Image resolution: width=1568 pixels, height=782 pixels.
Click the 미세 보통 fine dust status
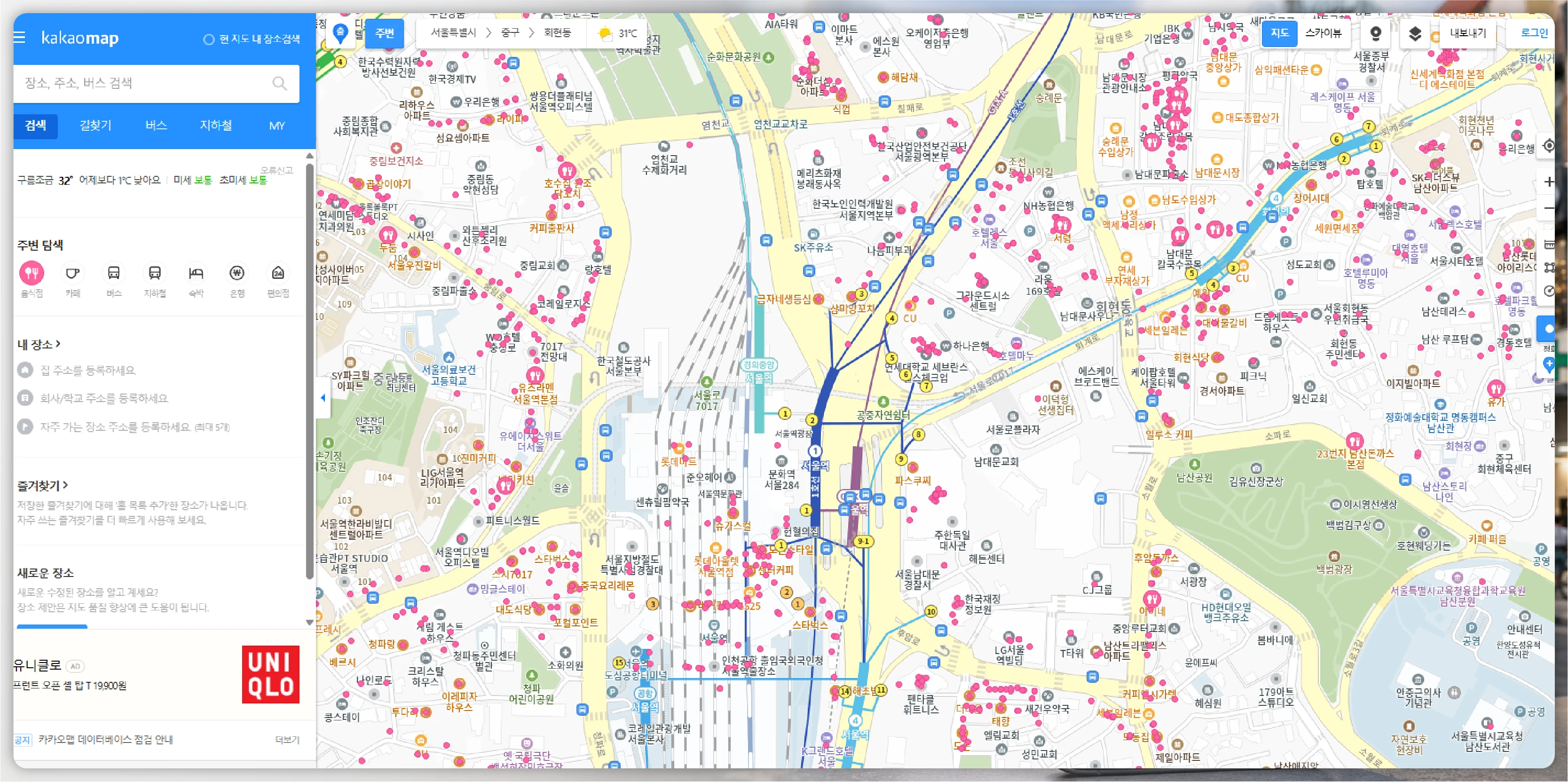(x=192, y=180)
